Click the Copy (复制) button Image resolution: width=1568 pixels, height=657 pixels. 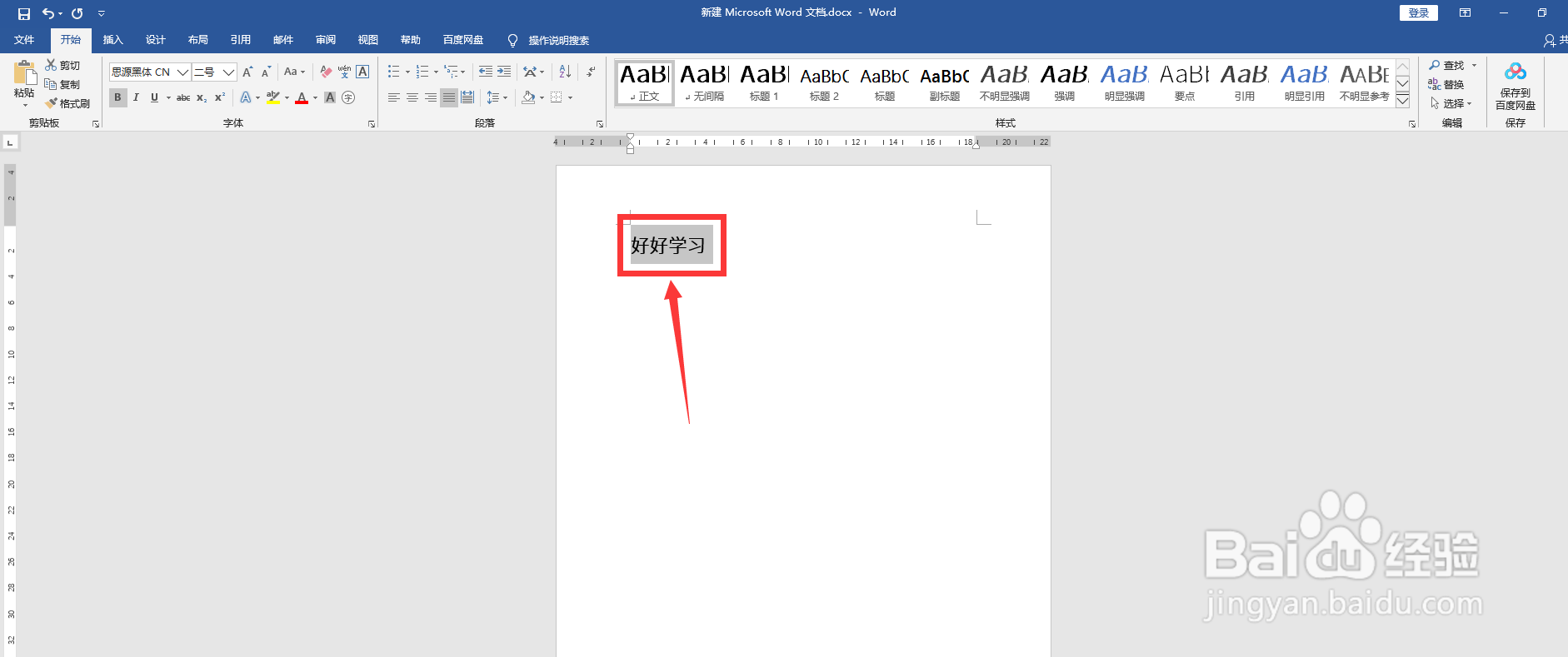click(62, 84)
